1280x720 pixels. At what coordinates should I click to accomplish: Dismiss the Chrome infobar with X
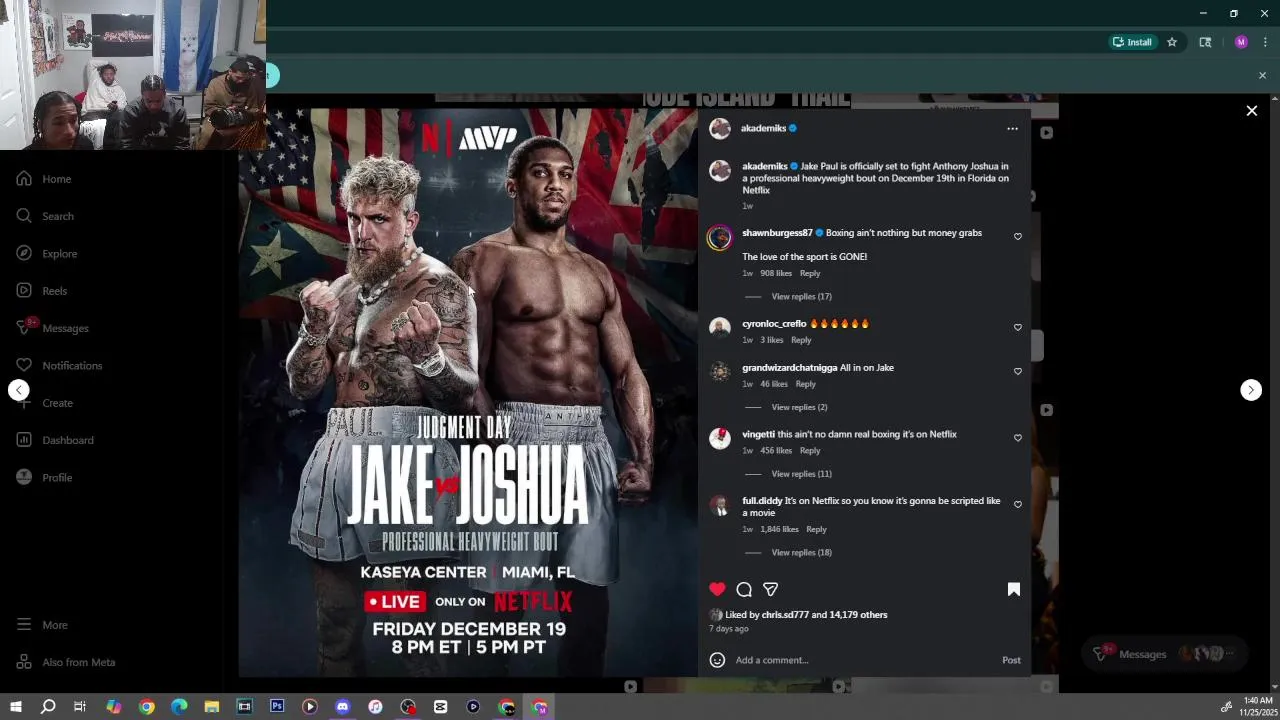pos(1262,76)
